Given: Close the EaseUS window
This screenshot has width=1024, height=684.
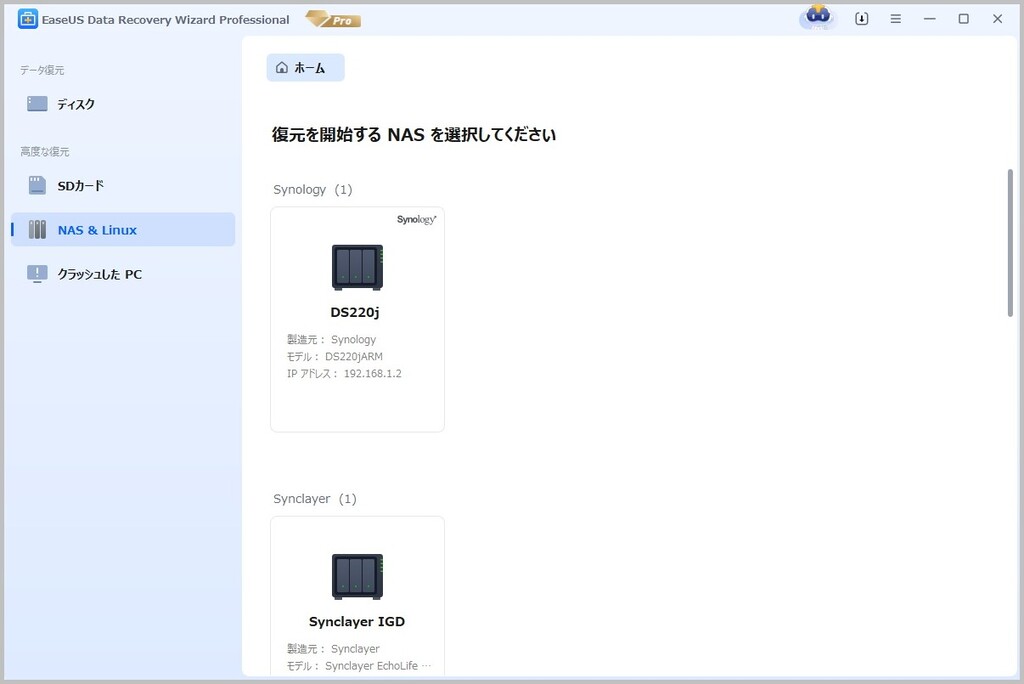Looking at the screenshot, I should (x=997, y=19).
